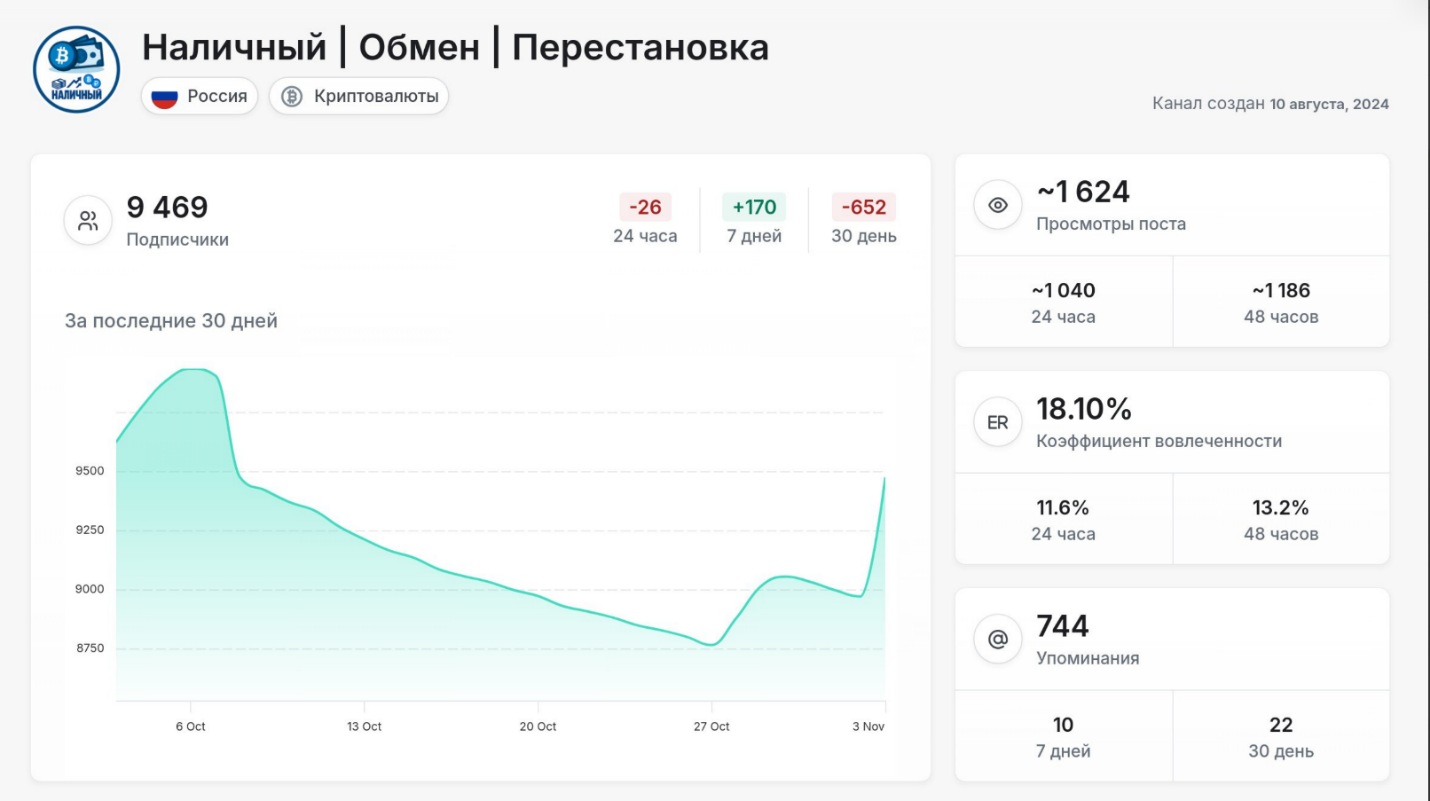Viewport: 1430px width, 801px height.
Task: Open the Россия country filter
Action: click(199, 96)
